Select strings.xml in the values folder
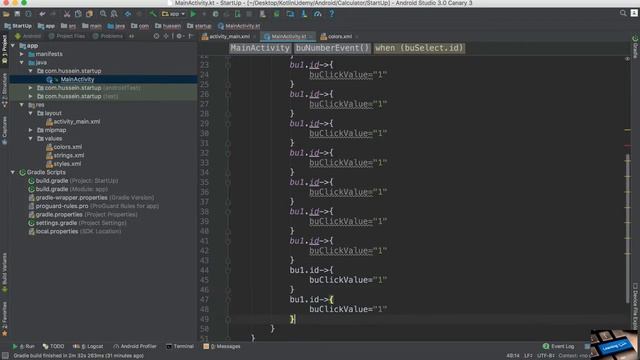Screen dimensions: 640x360 [x=69, y=156]
